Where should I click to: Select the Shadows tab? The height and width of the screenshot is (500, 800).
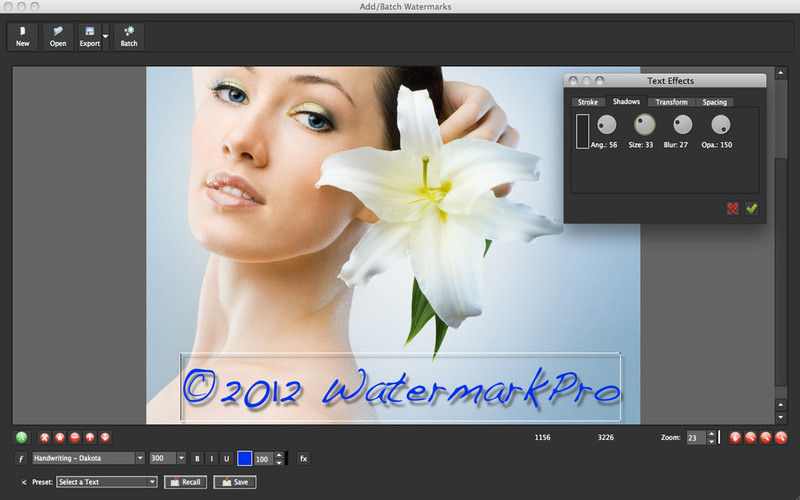626,102
